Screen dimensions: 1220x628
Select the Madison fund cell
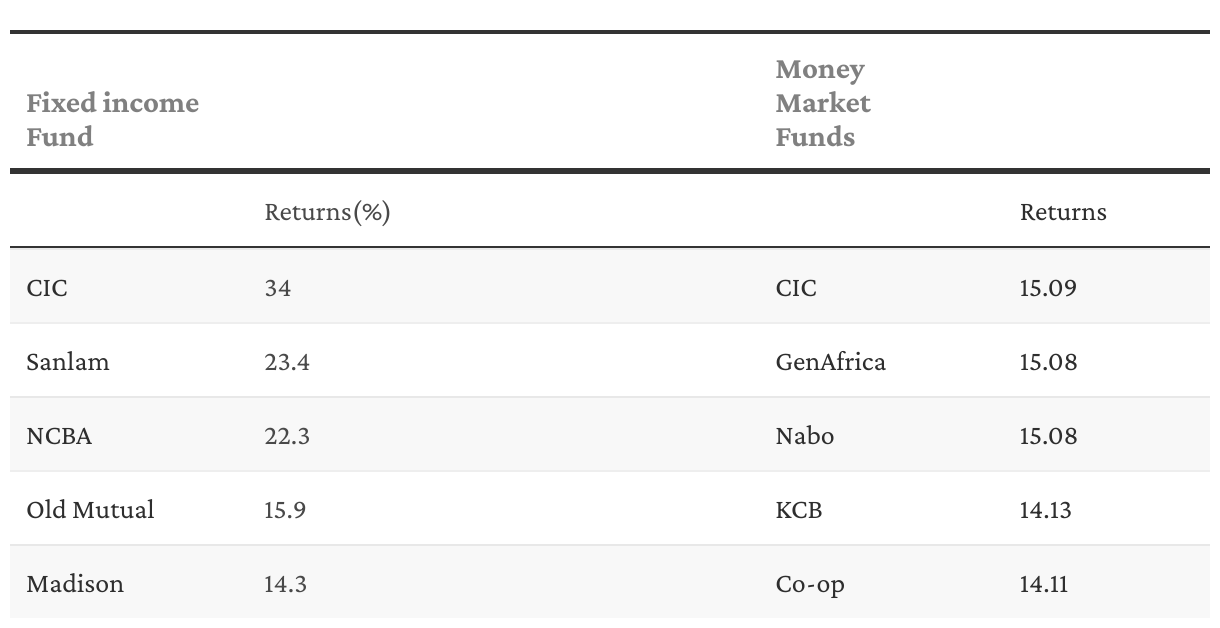[75, 584]
